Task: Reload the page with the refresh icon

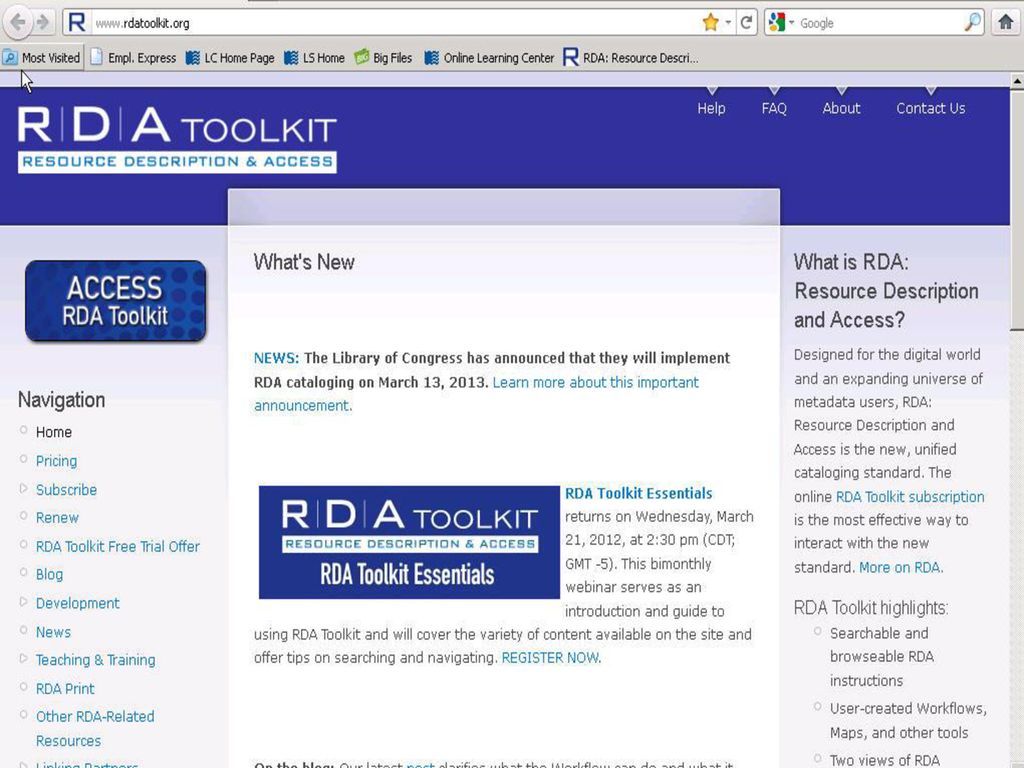Action: (746, 23)
